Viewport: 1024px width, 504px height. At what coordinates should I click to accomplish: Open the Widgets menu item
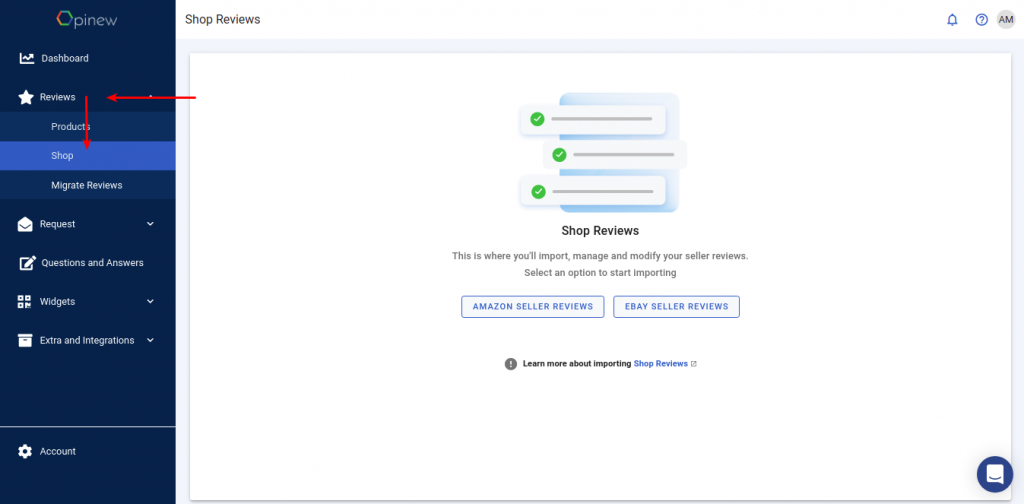[x=88, y=302]
